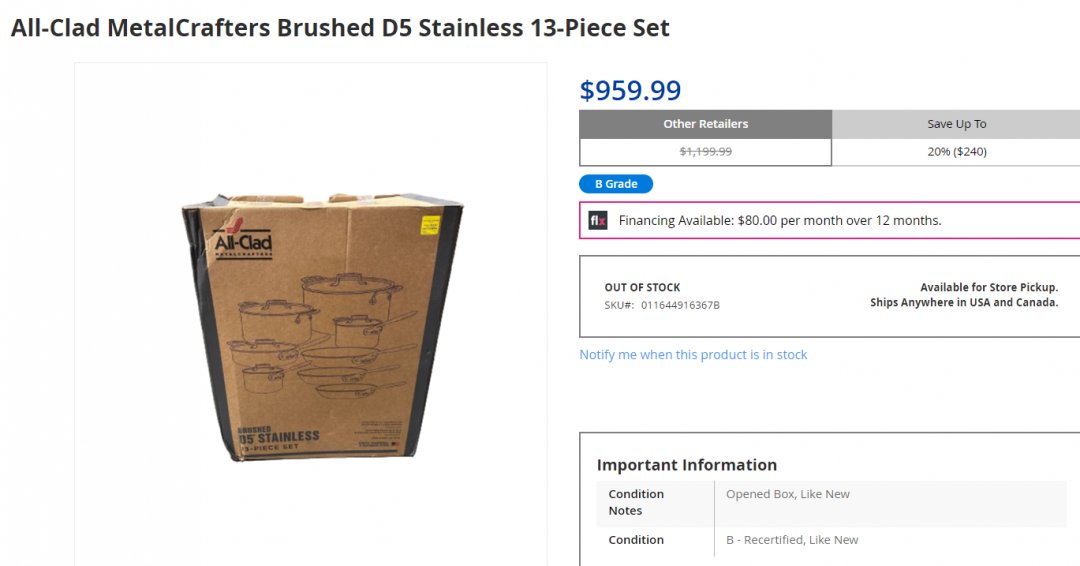Click the B - Recertified, Like New value
The height and width of the screenshot is (566, 1080).
point(792,540)
